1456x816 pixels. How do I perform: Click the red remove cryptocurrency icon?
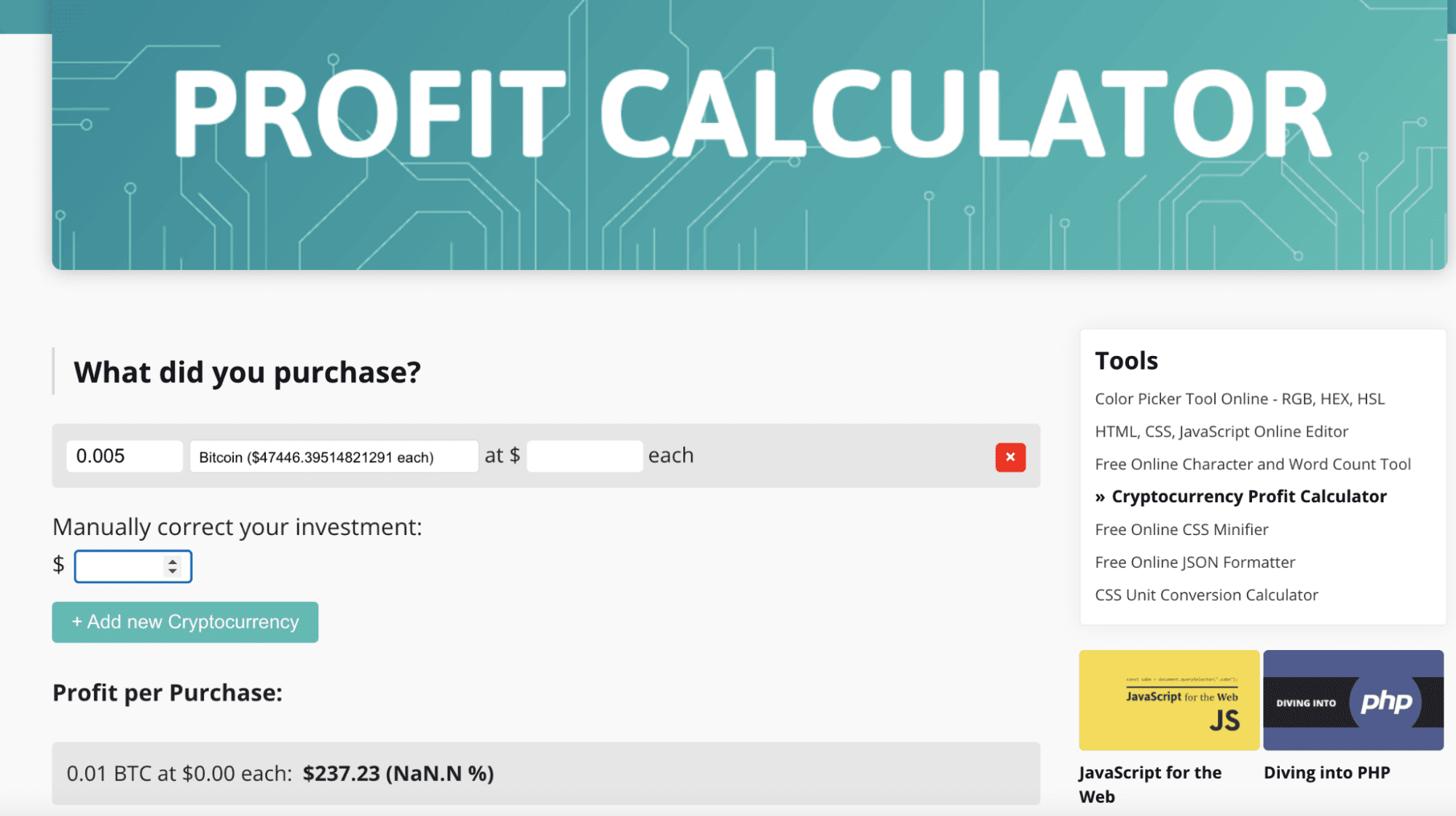[x=1010, y=457]
